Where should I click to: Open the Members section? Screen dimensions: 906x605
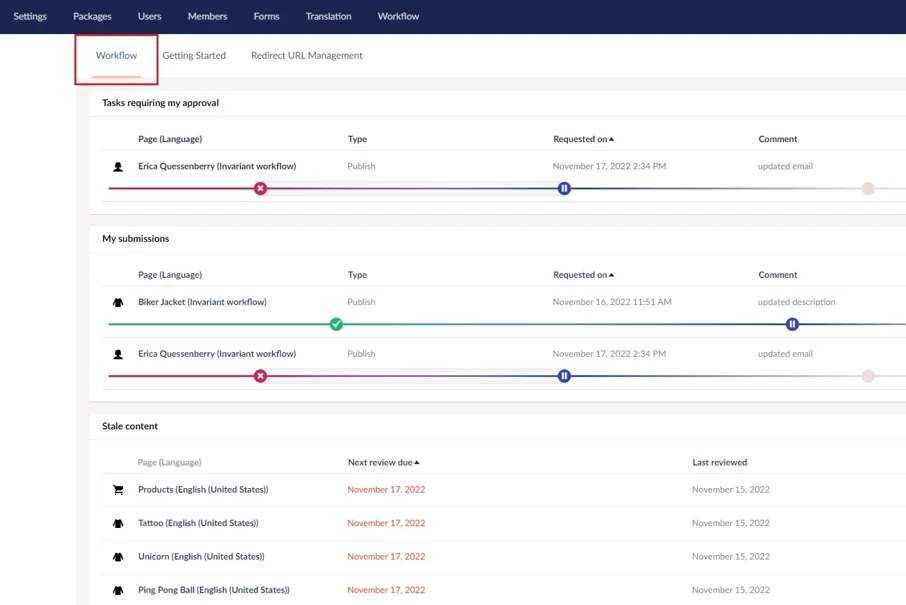click(207, 16)
